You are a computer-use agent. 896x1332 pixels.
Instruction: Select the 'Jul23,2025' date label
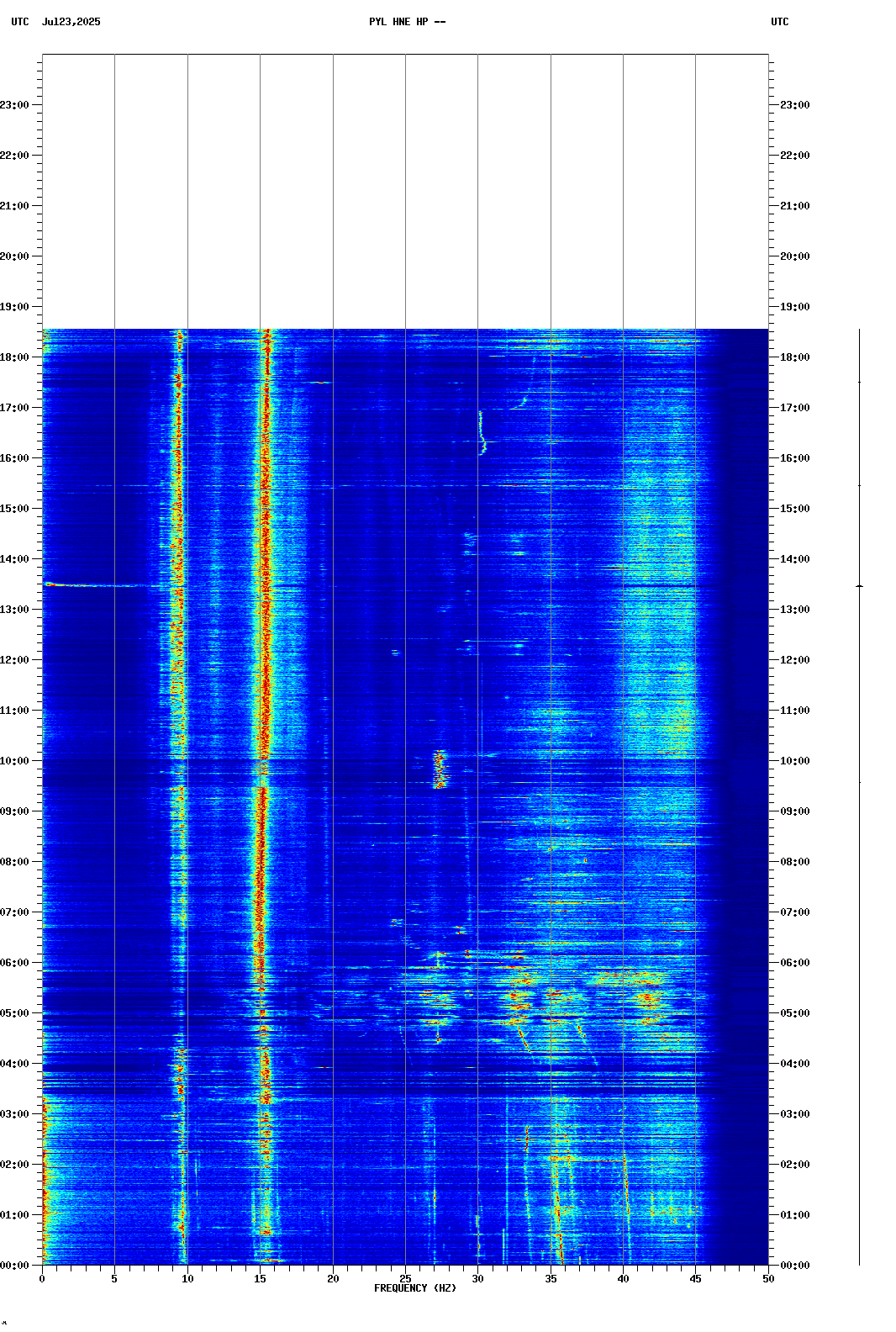(x=71, y=22)
